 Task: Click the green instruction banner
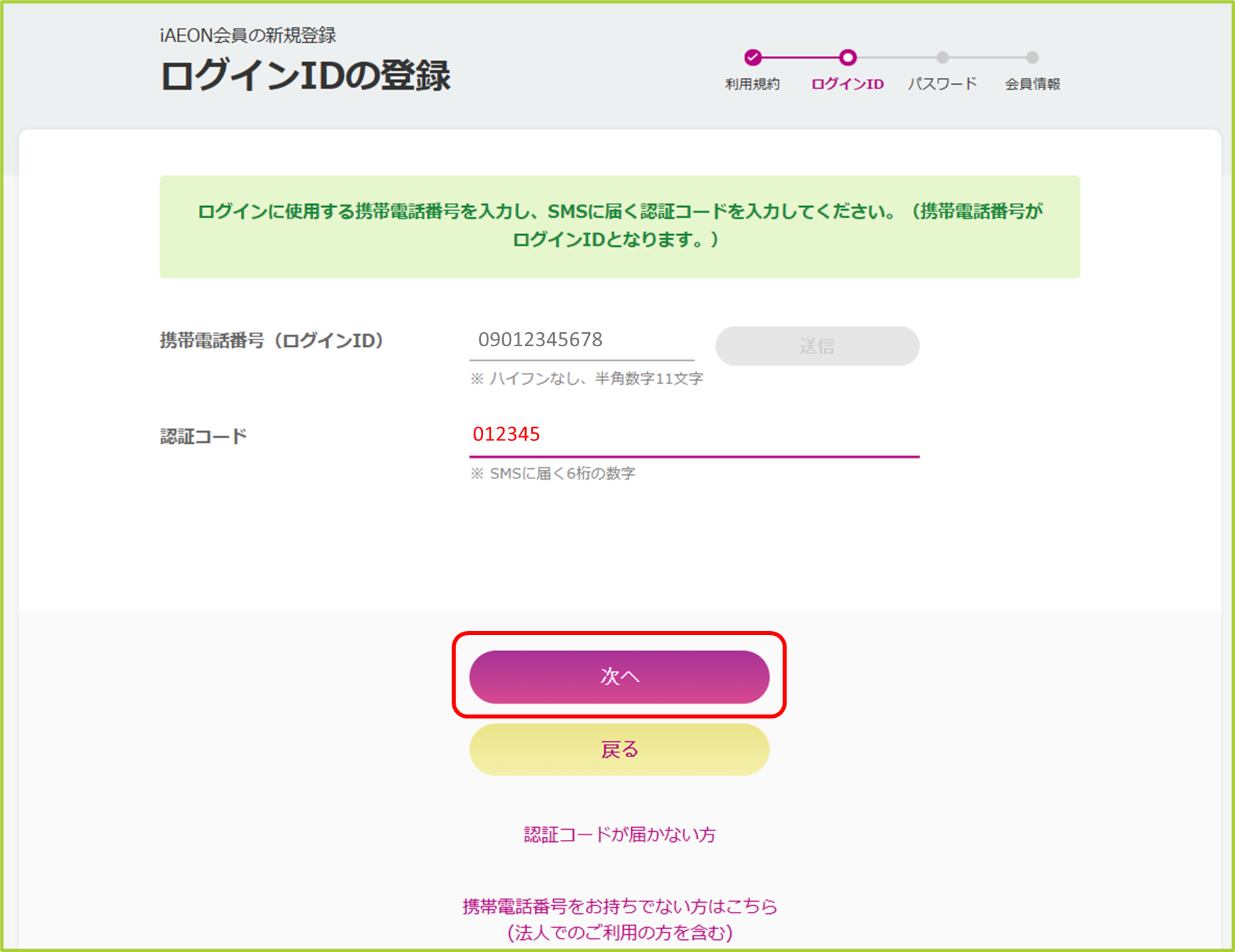[620, 227]
